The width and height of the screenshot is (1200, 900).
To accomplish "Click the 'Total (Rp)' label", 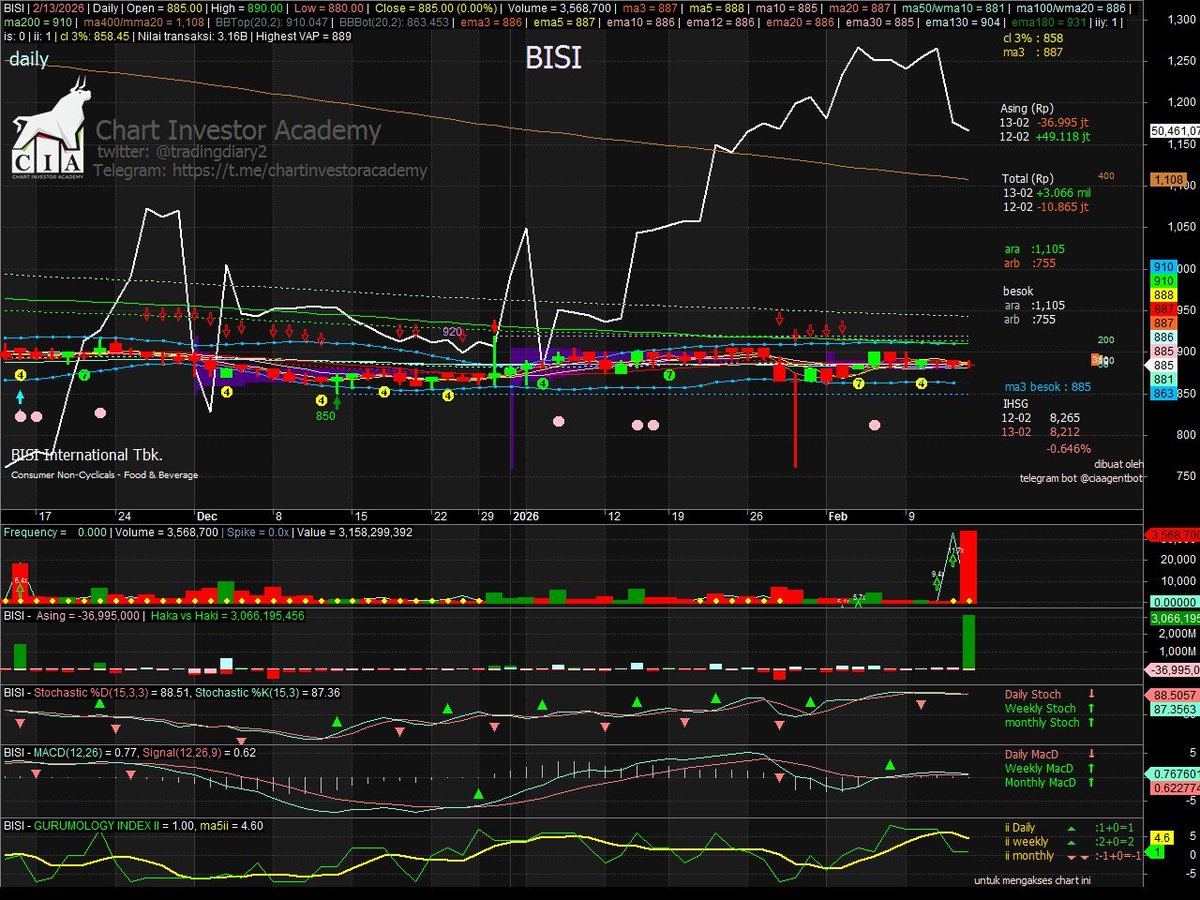I will point(1026,178).
